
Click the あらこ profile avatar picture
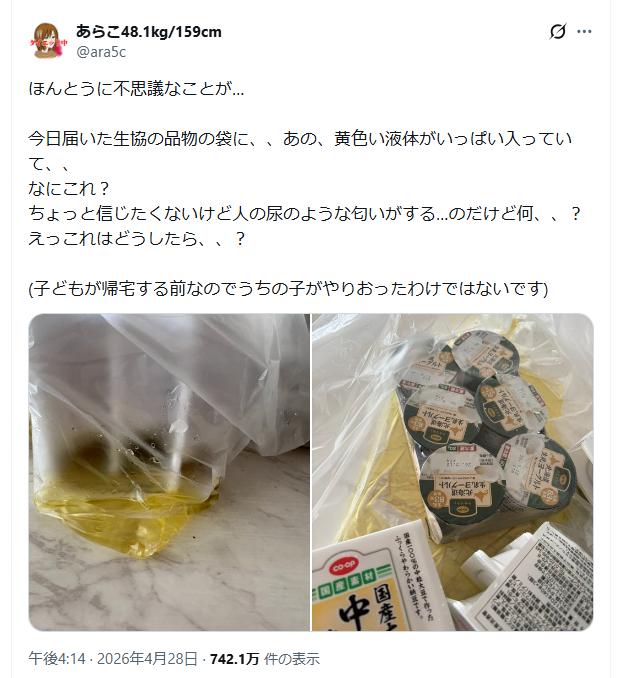tap(48, 41)
